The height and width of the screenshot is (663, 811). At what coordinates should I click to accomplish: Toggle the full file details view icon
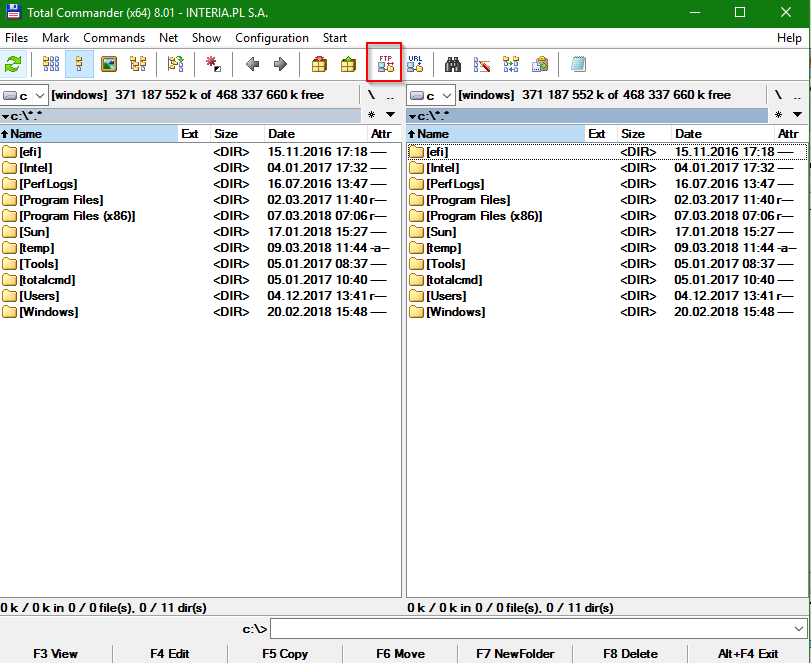tap(79, 64)
